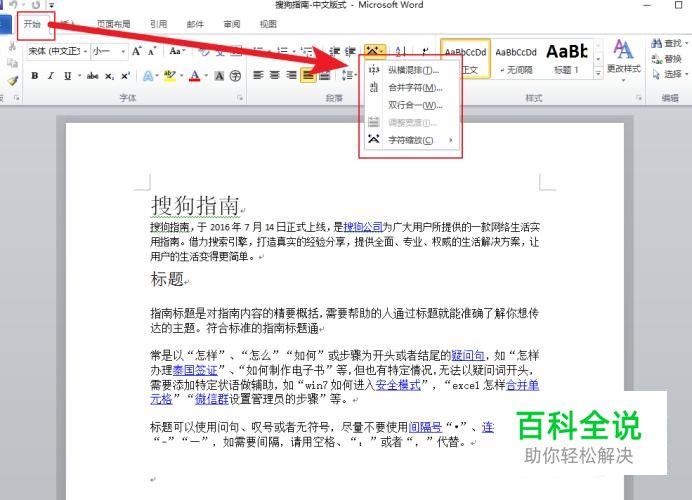Click the Asian Layout button
692x500 pixels.
(x=374, y=51)
